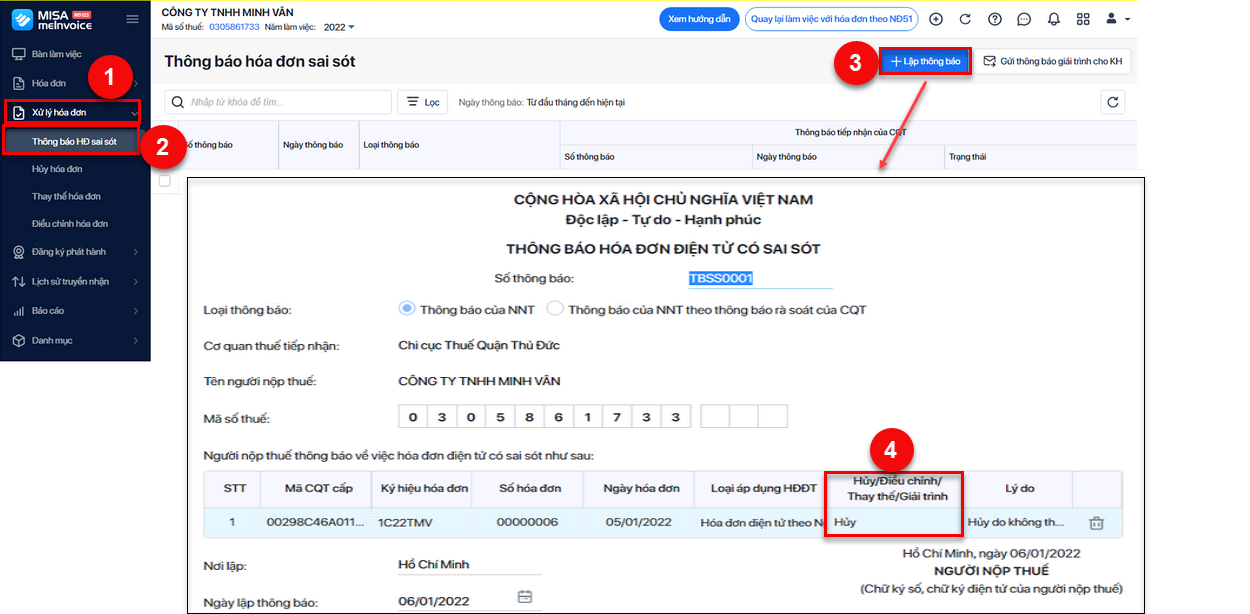Open the chat message icon
Screen dimensions: 1250x614
pyautogui.click(x=1024, y=19)
